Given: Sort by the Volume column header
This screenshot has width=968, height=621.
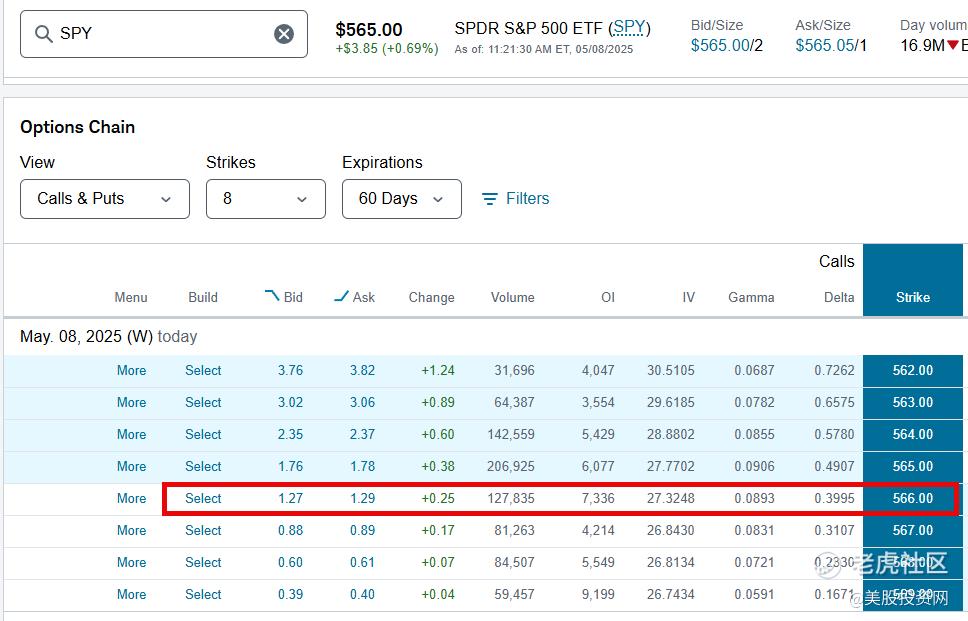Looking at the screenshot, I should coord(512,297).
